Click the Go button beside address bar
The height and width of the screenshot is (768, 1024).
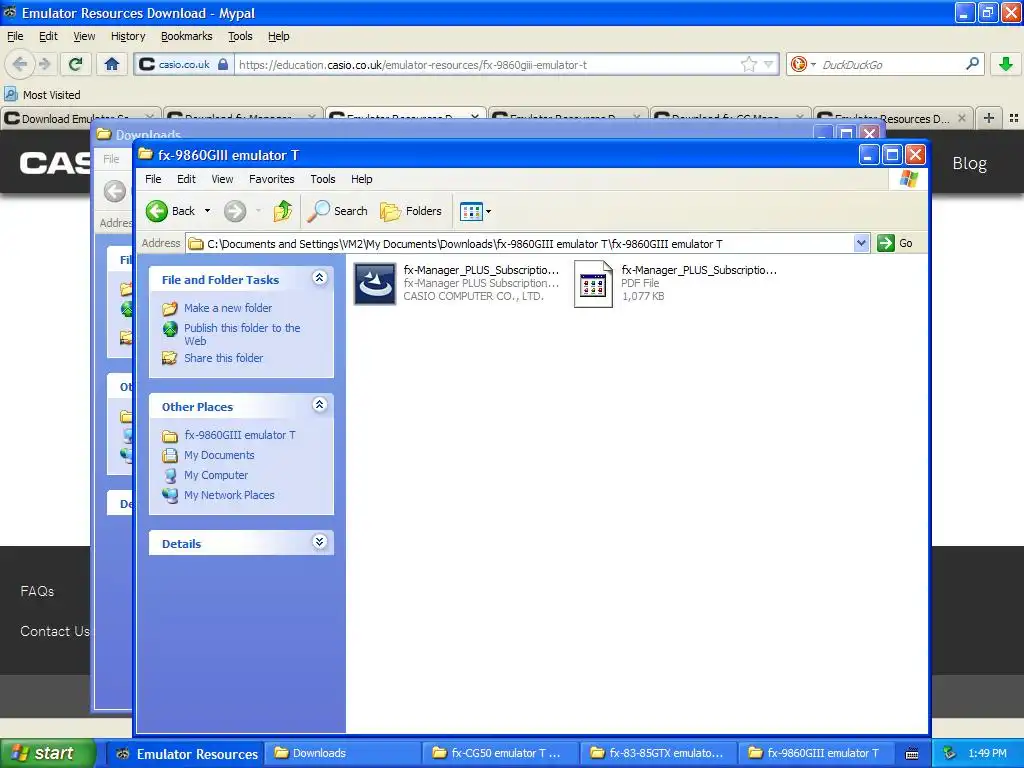pos(895,243)
